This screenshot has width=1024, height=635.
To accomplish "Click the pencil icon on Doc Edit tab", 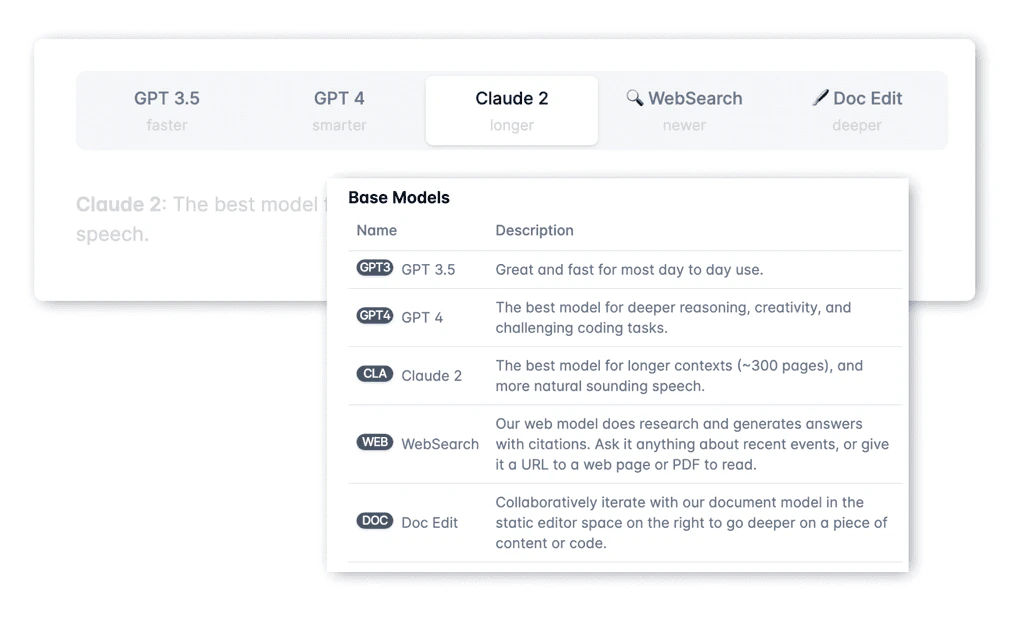I will (823, 98).
